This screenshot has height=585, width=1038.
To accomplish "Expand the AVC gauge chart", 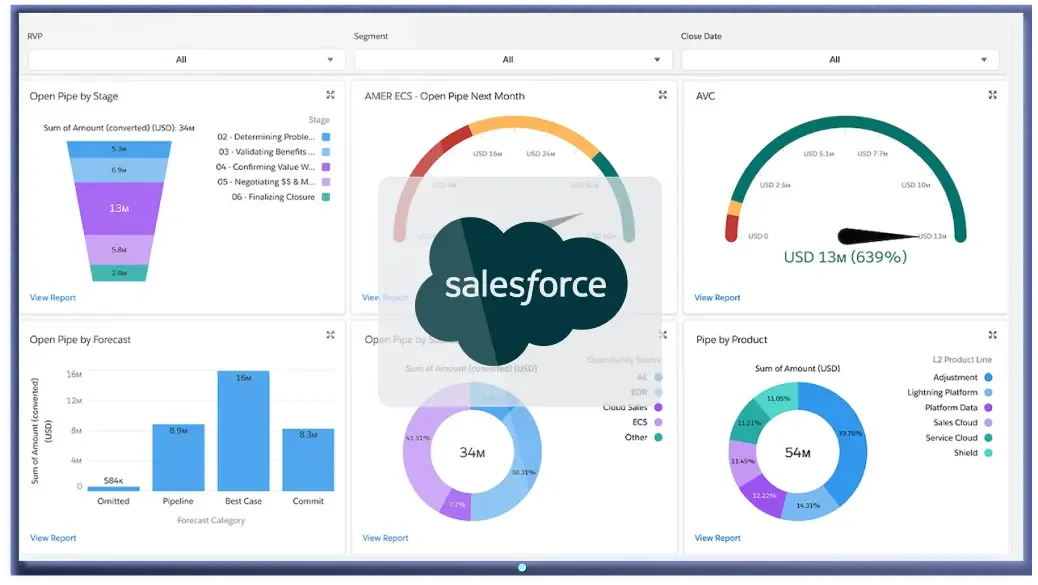I will [992, 95].
